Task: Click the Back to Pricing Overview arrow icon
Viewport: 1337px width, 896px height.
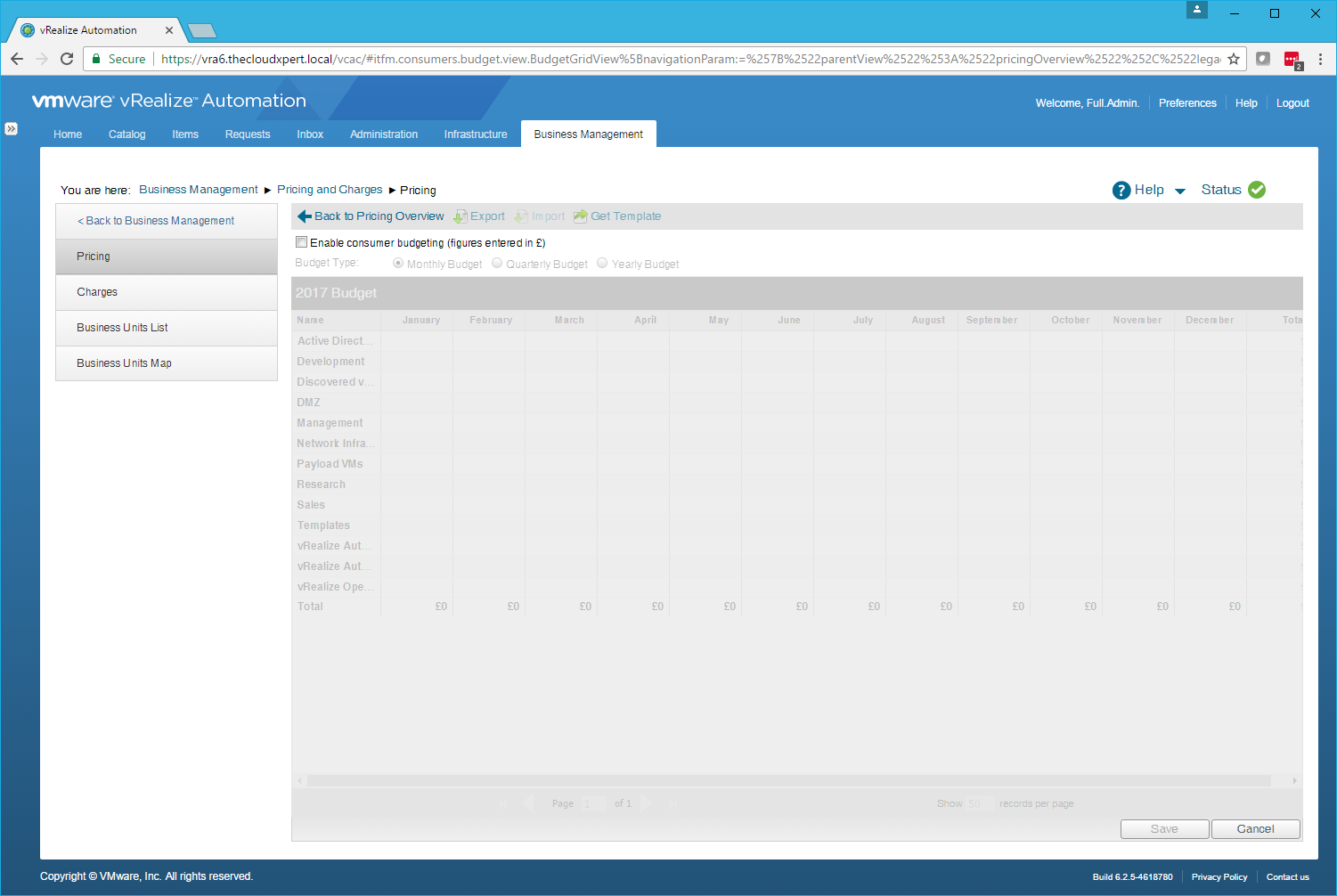Action: [x=305, y=216]
